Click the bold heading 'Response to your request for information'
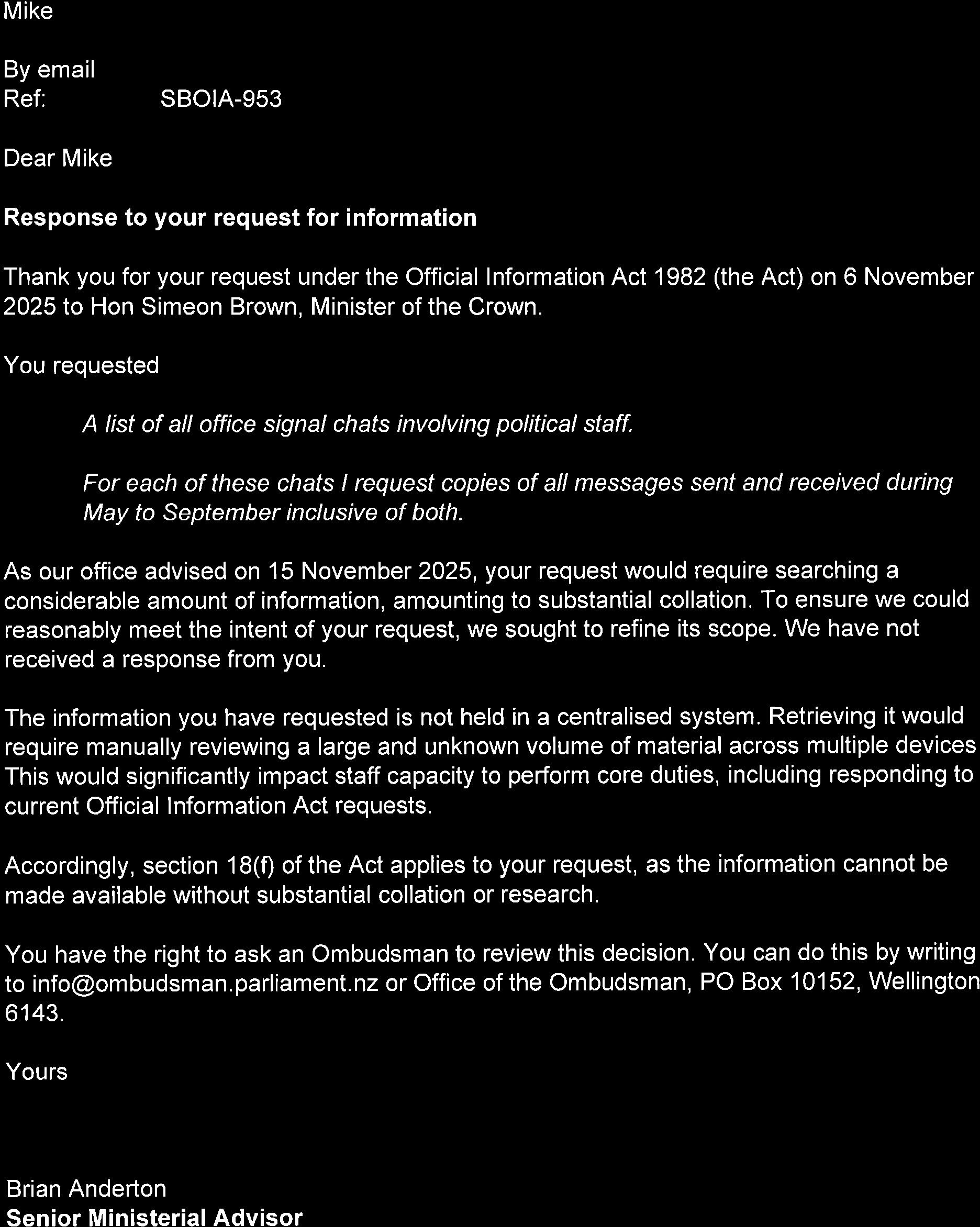Screen dimensions: 980x1227 click(x=240, y=218)
